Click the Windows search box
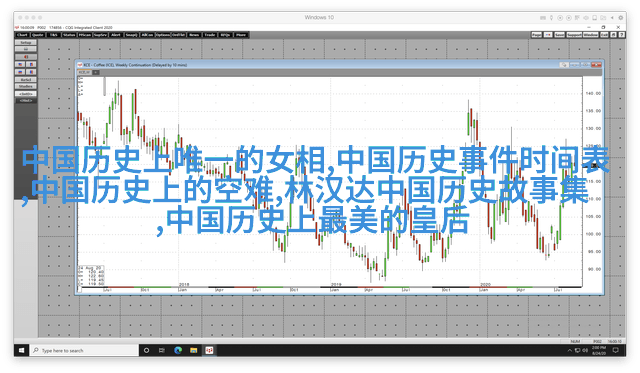 (84, 350)
